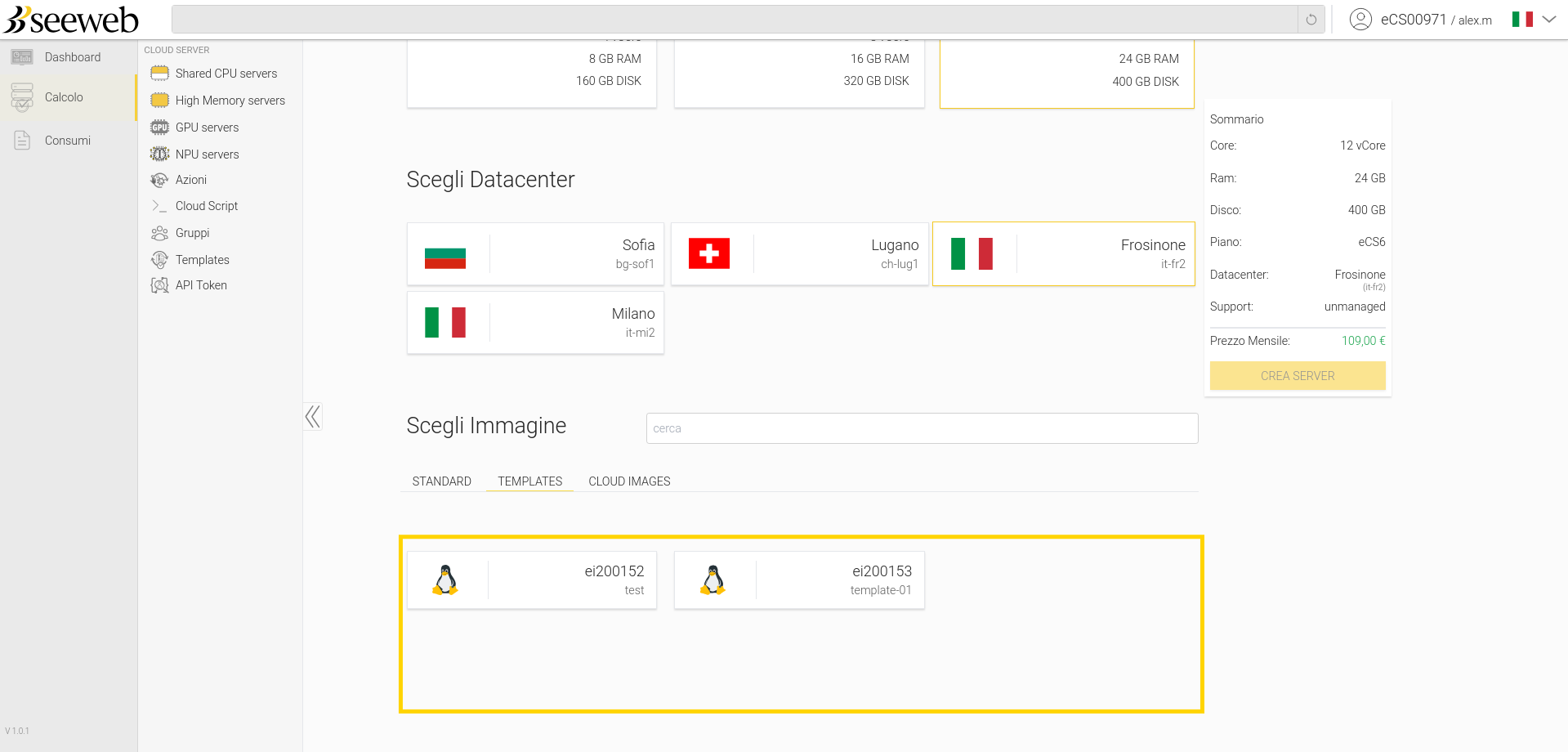Select the ei200152 test template
This screenshot has height=752, width=1568.
532,580
